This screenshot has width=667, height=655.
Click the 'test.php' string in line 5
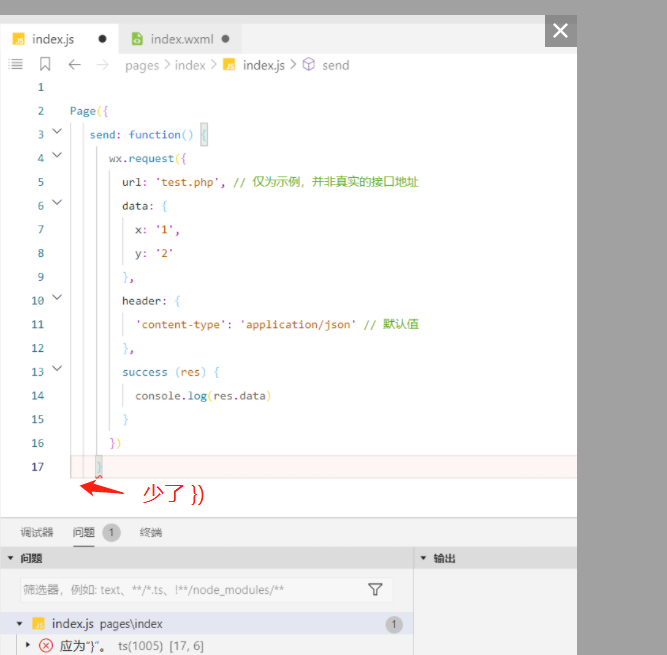(x=187, y=182)
